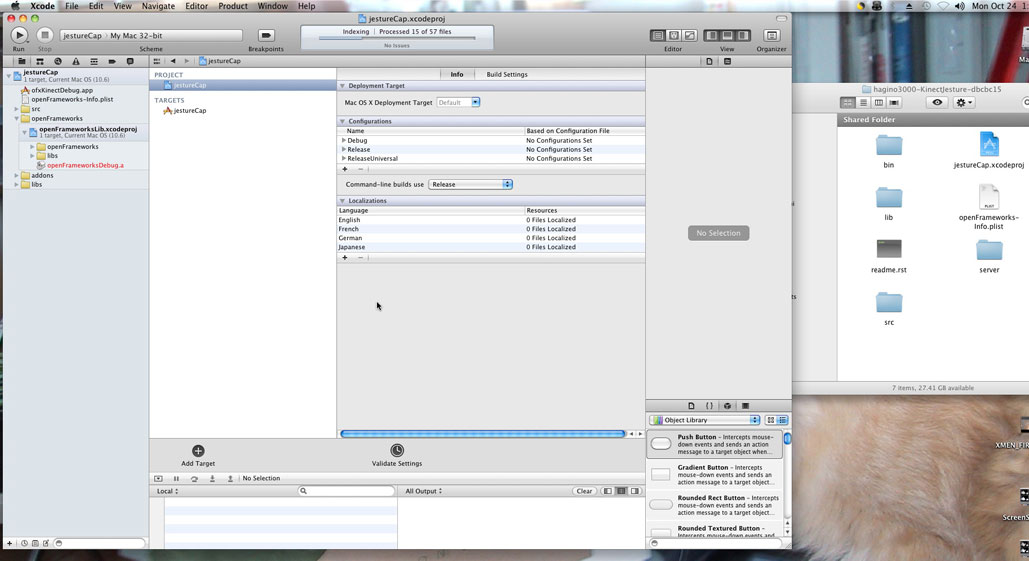Open Command-line builds use dropdown
Screen dimensions: 1029x561
[470, 184]
